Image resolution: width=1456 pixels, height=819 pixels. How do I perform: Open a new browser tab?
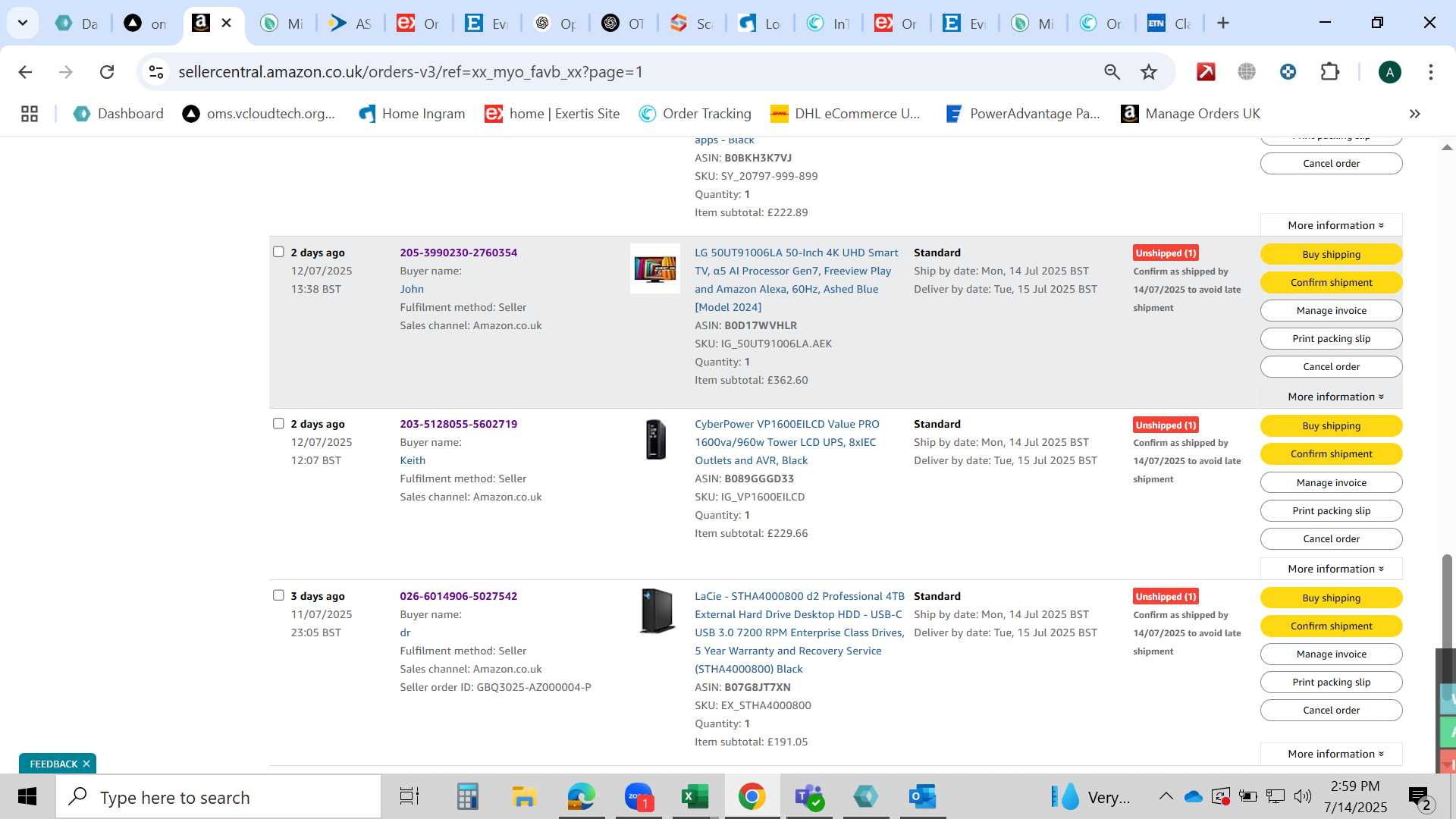1222,23
